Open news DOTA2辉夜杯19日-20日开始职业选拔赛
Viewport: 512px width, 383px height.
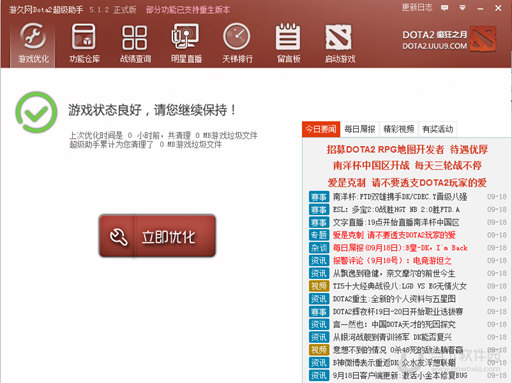coord(398,312)
